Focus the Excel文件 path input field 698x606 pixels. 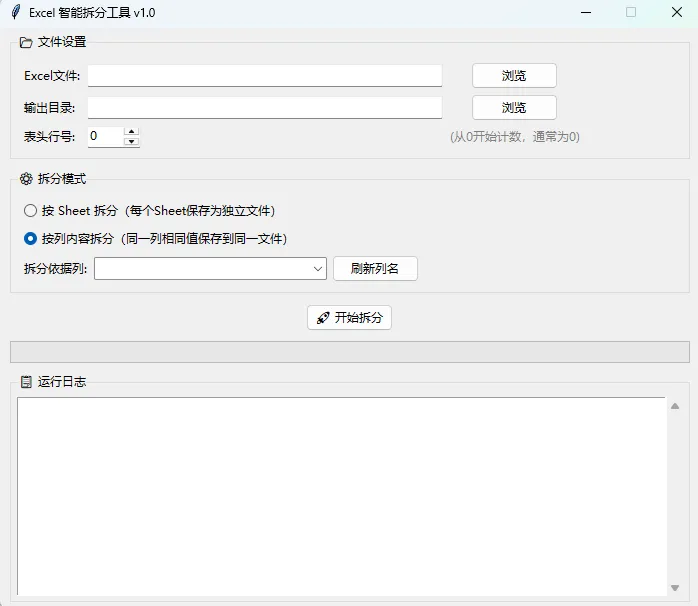coord(265,76)
